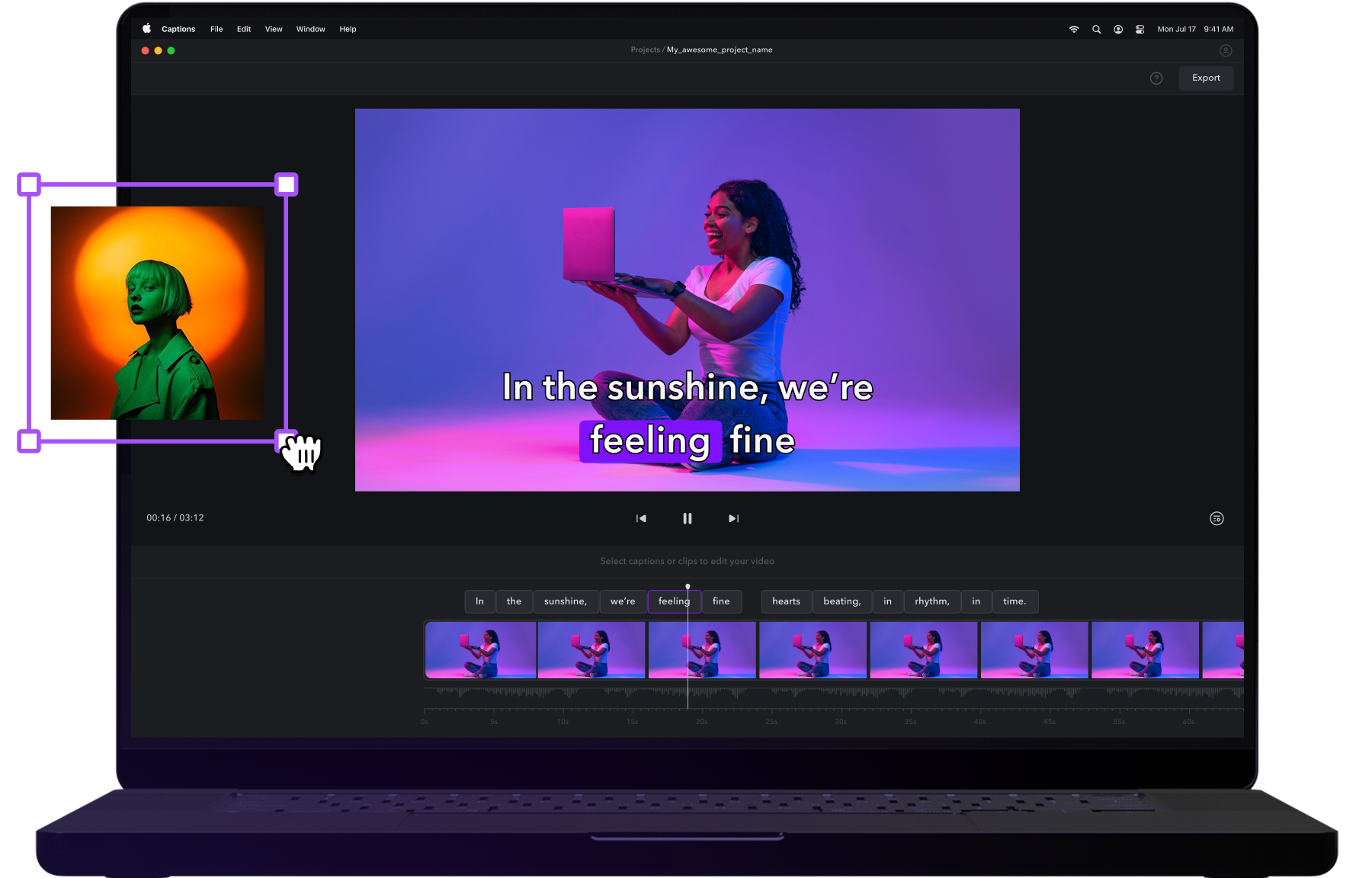Select the 'we're' caption word chip
1372x878 pixels.
(623, 601)
